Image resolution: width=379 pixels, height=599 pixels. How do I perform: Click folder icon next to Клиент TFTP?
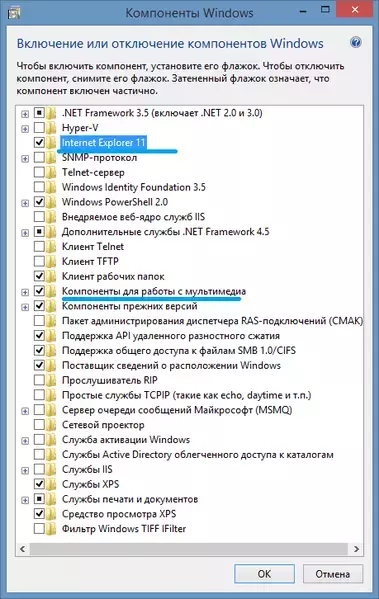51,261
